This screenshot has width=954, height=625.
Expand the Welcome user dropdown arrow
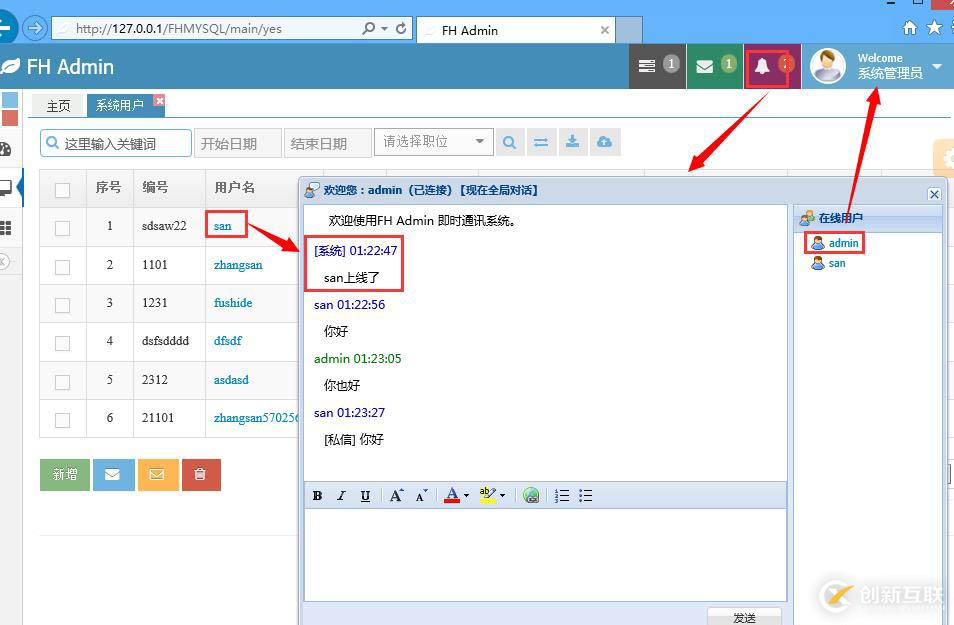coord(937,66)
